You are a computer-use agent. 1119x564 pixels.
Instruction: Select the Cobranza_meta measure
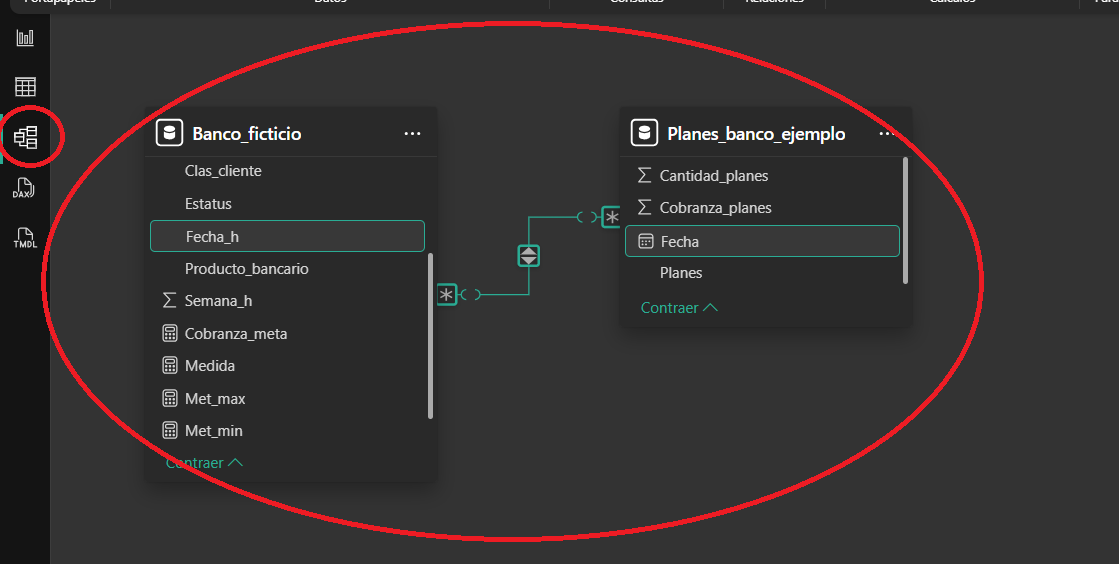click(236, 334)
